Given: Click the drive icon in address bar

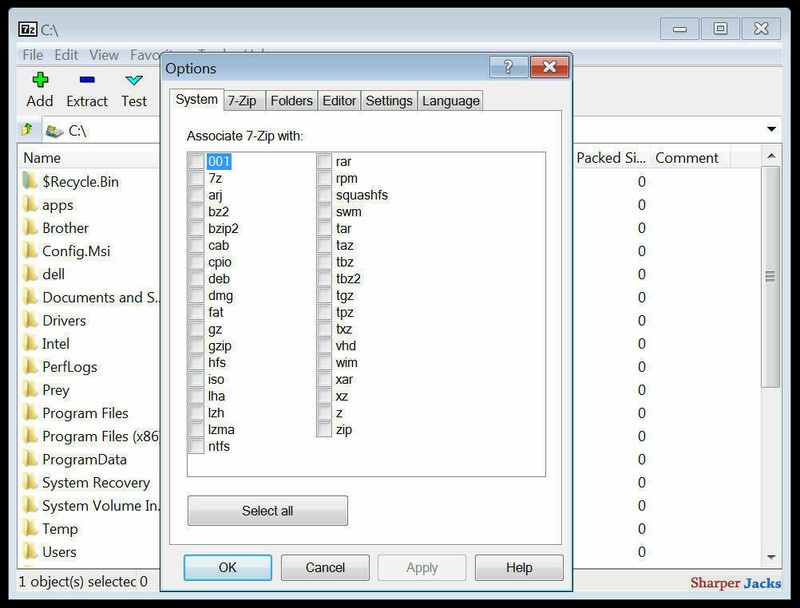Looking at the screenshot, I should pos(54,131).
